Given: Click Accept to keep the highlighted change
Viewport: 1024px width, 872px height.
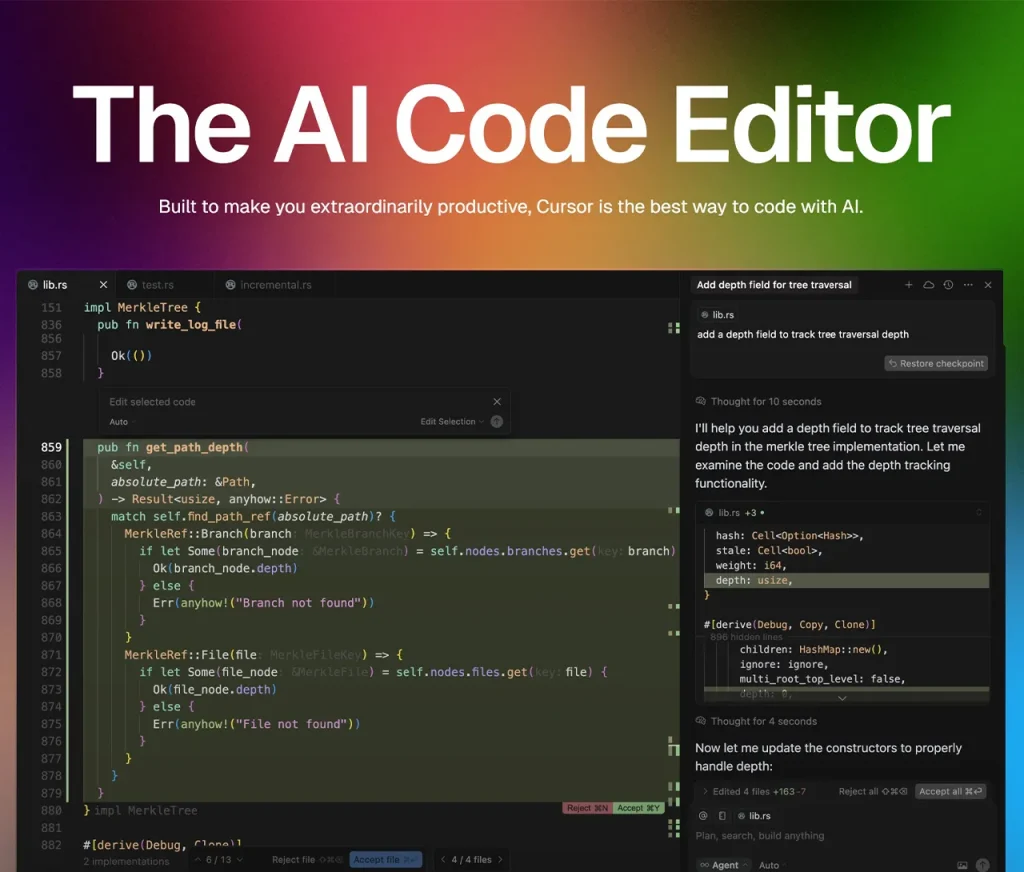Looking at the screenshot, I should click(x=638, y=808).
